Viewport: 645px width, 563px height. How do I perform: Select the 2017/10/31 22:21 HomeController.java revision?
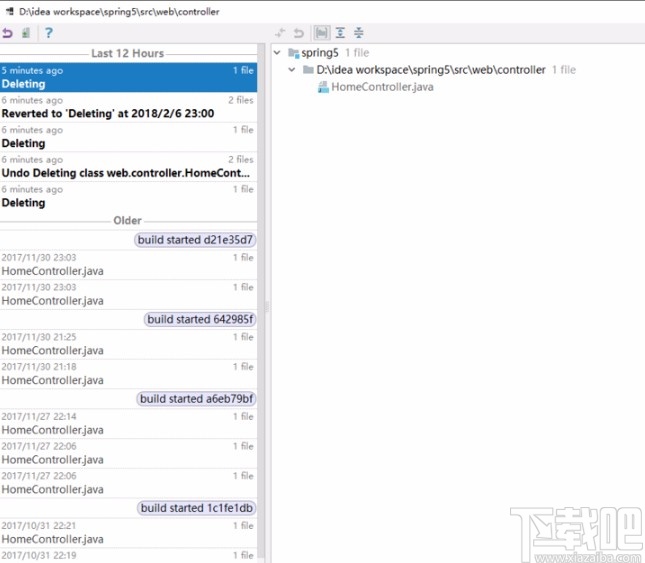(x=128, y=533)
